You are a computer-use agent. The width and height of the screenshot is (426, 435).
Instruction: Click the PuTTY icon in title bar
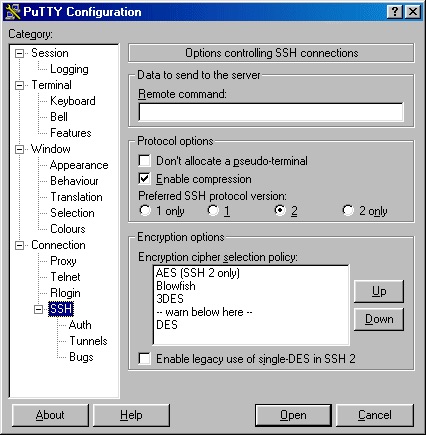click(x=13, y=12)
